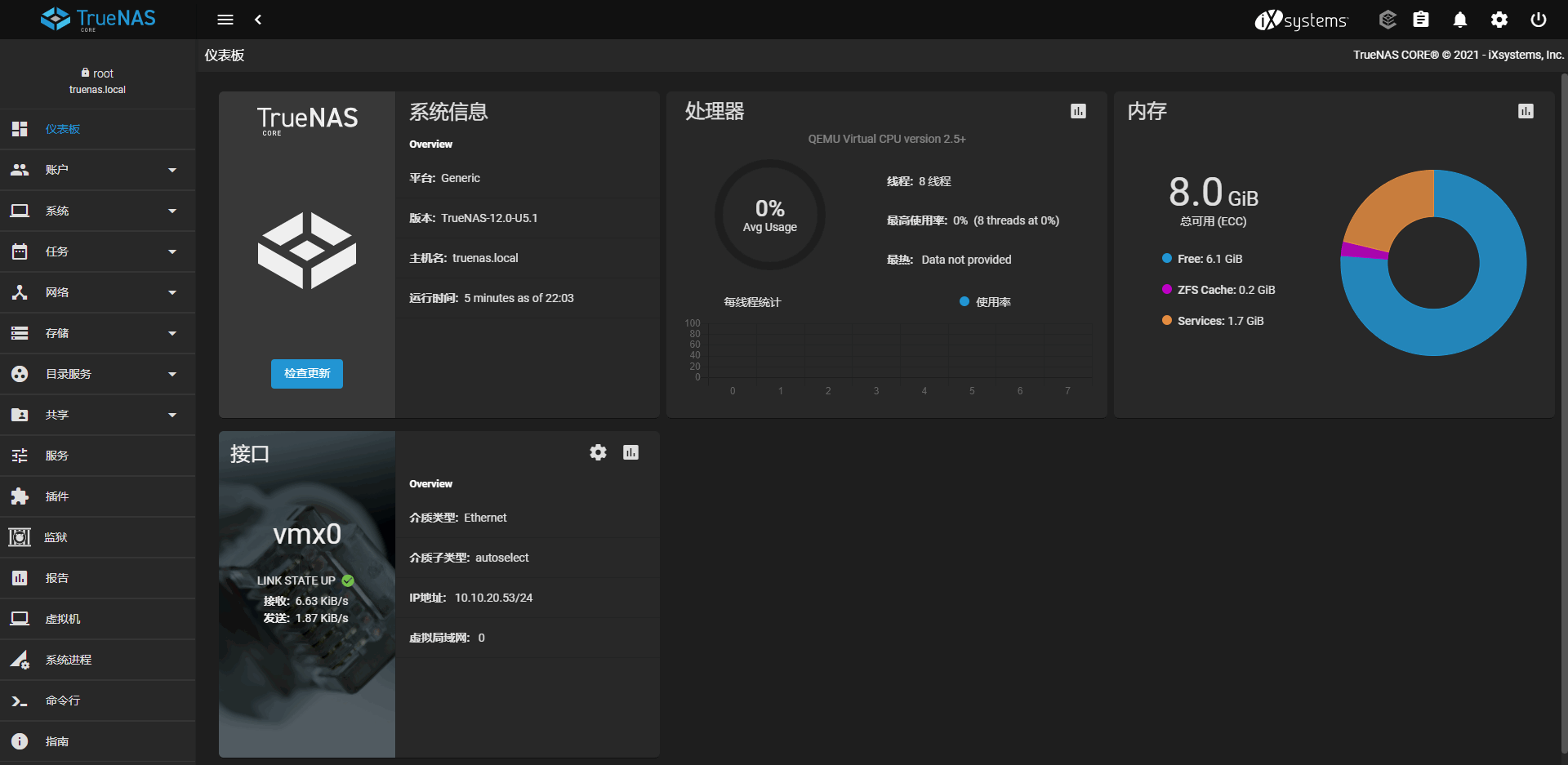
Task: Click the Services orange dot
Action: [1167, 320]
